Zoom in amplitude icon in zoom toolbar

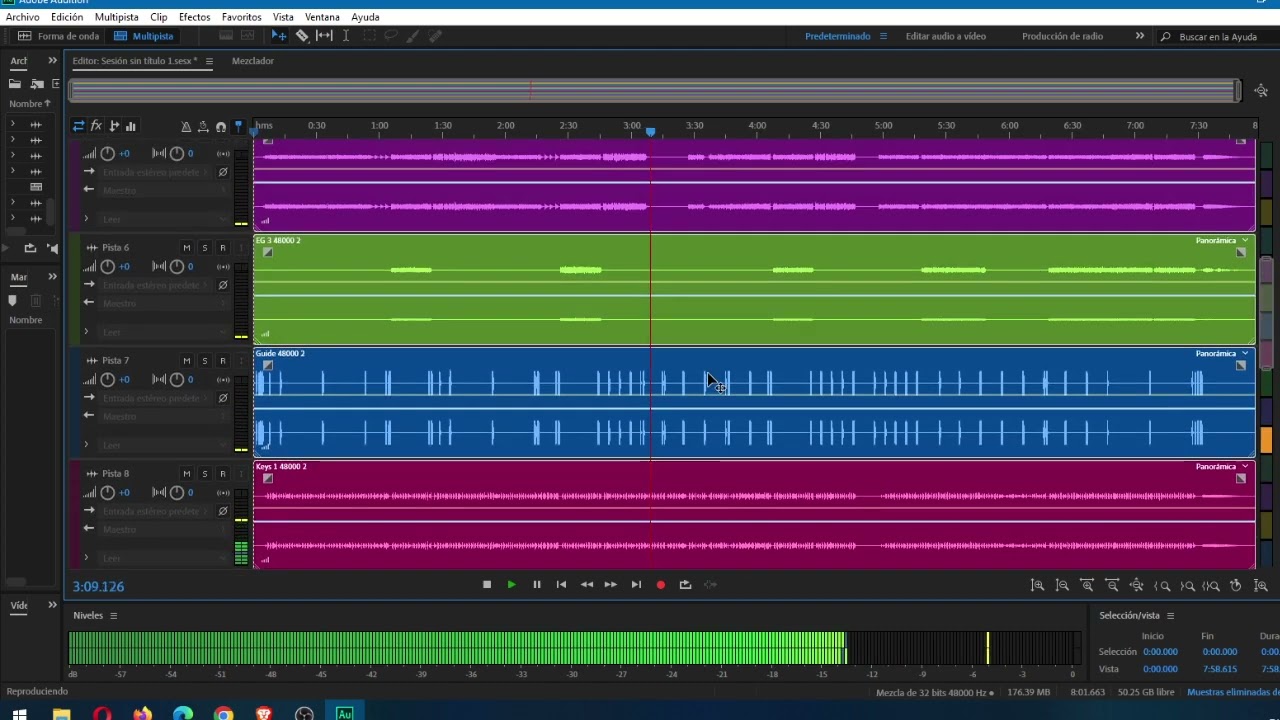(x=1037, y=586)
